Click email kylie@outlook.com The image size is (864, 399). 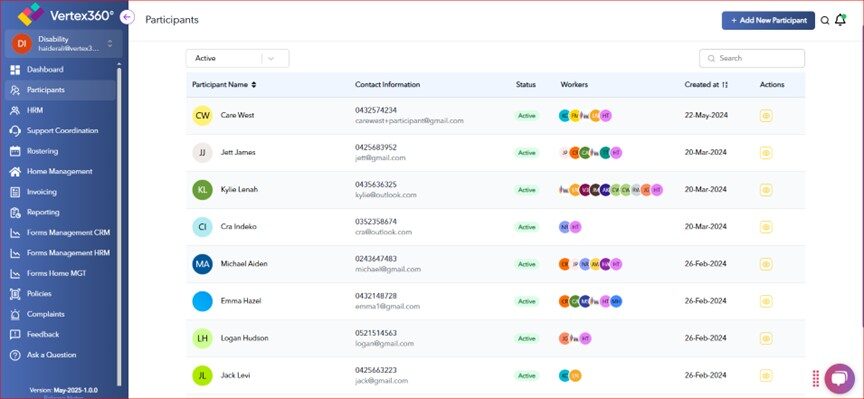point(386,195)
